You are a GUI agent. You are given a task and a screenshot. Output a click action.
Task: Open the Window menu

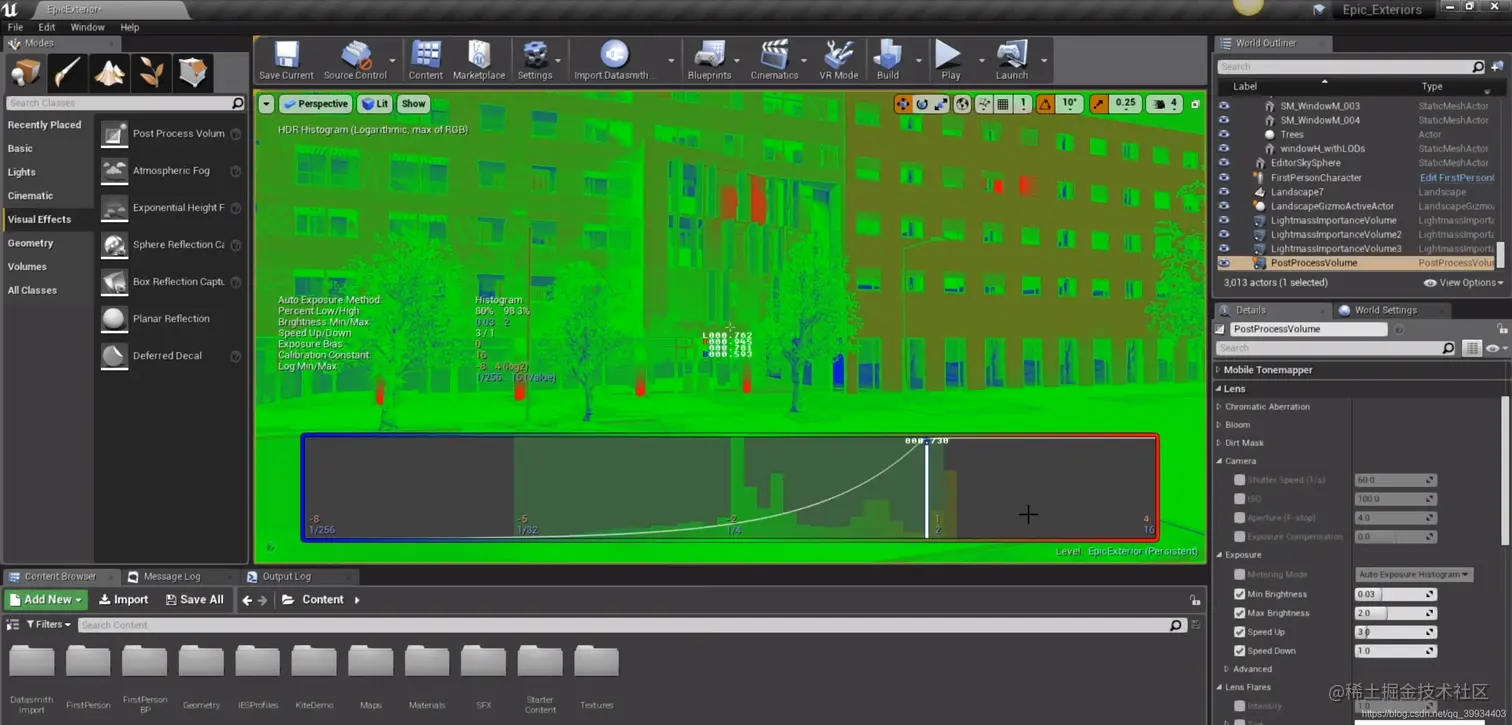pos(87,27)
